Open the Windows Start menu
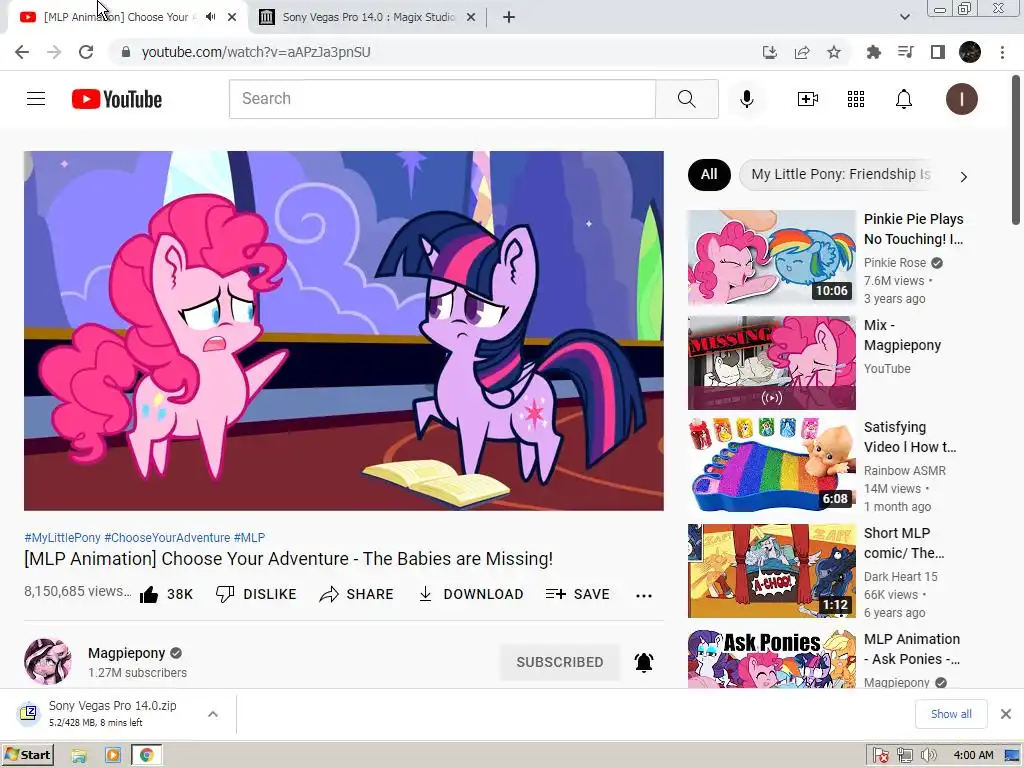Image resolution: width=1024 pixels, height=768 pixels. pyautogui.click(x=28, y=756)
